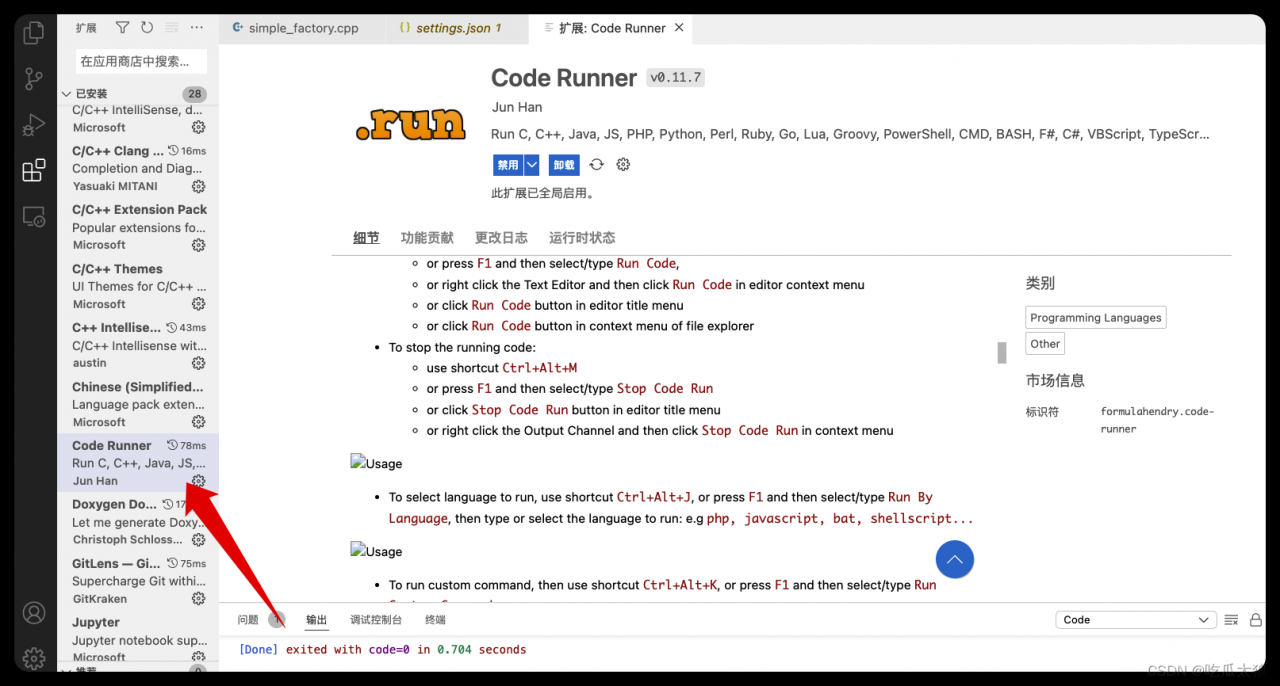Open gear menu for C/C++ Extension Pack
Image resolution: width=1280 pixels, height=686 pixels.
pyautogui.click(x=198, y=245)
